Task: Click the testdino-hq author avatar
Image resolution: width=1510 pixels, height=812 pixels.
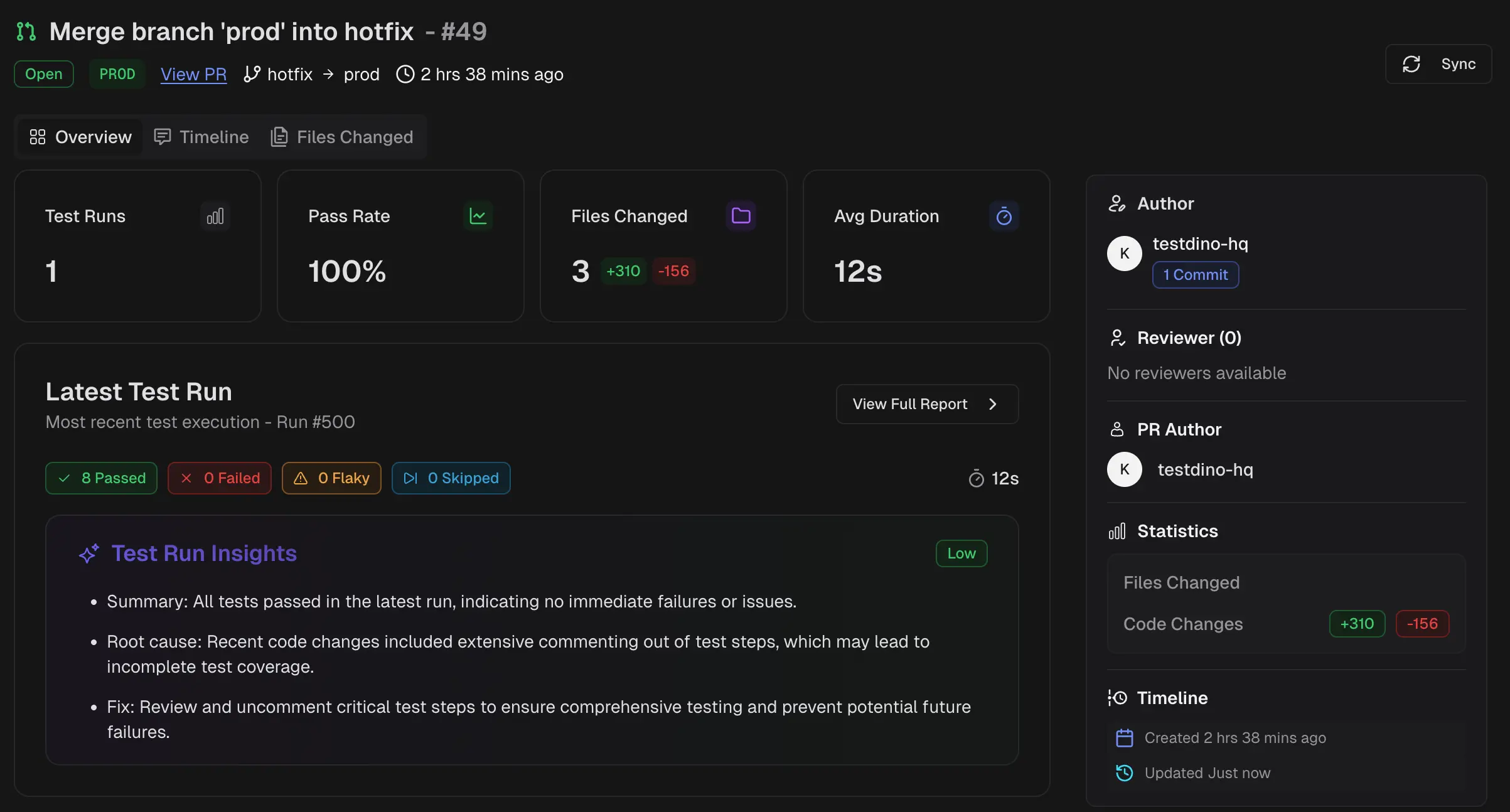Action: (1123, 253)
